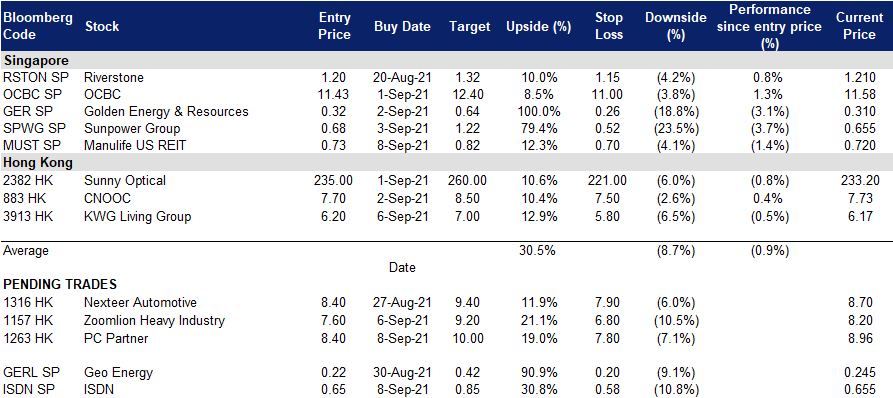Select Sunny Optical's 260.00 target cell

(468, 180)
